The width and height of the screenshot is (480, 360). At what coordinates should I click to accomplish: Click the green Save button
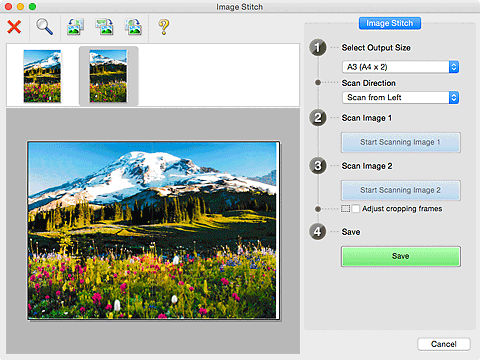[401, 256]
